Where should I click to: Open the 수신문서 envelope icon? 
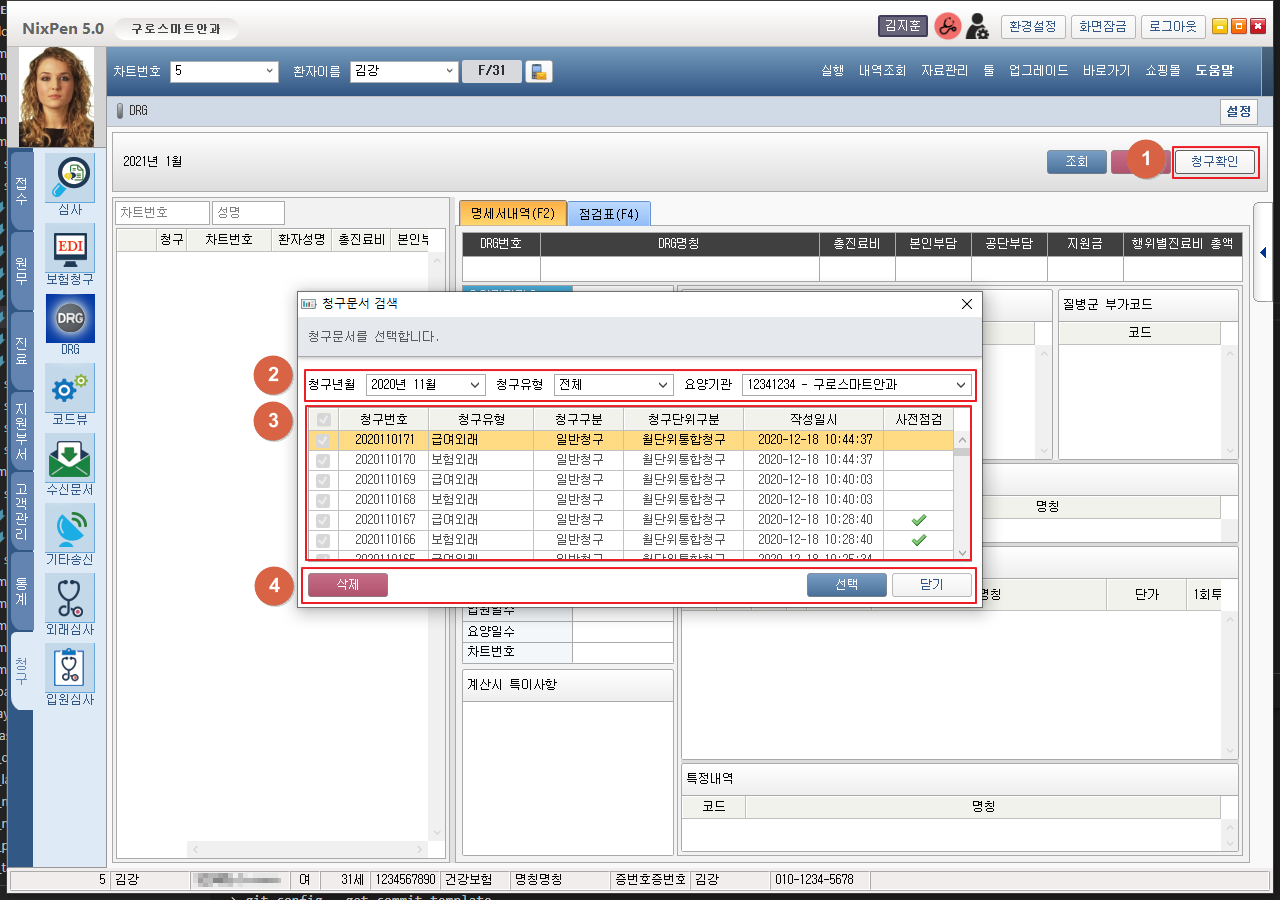(x=70, y=459)
